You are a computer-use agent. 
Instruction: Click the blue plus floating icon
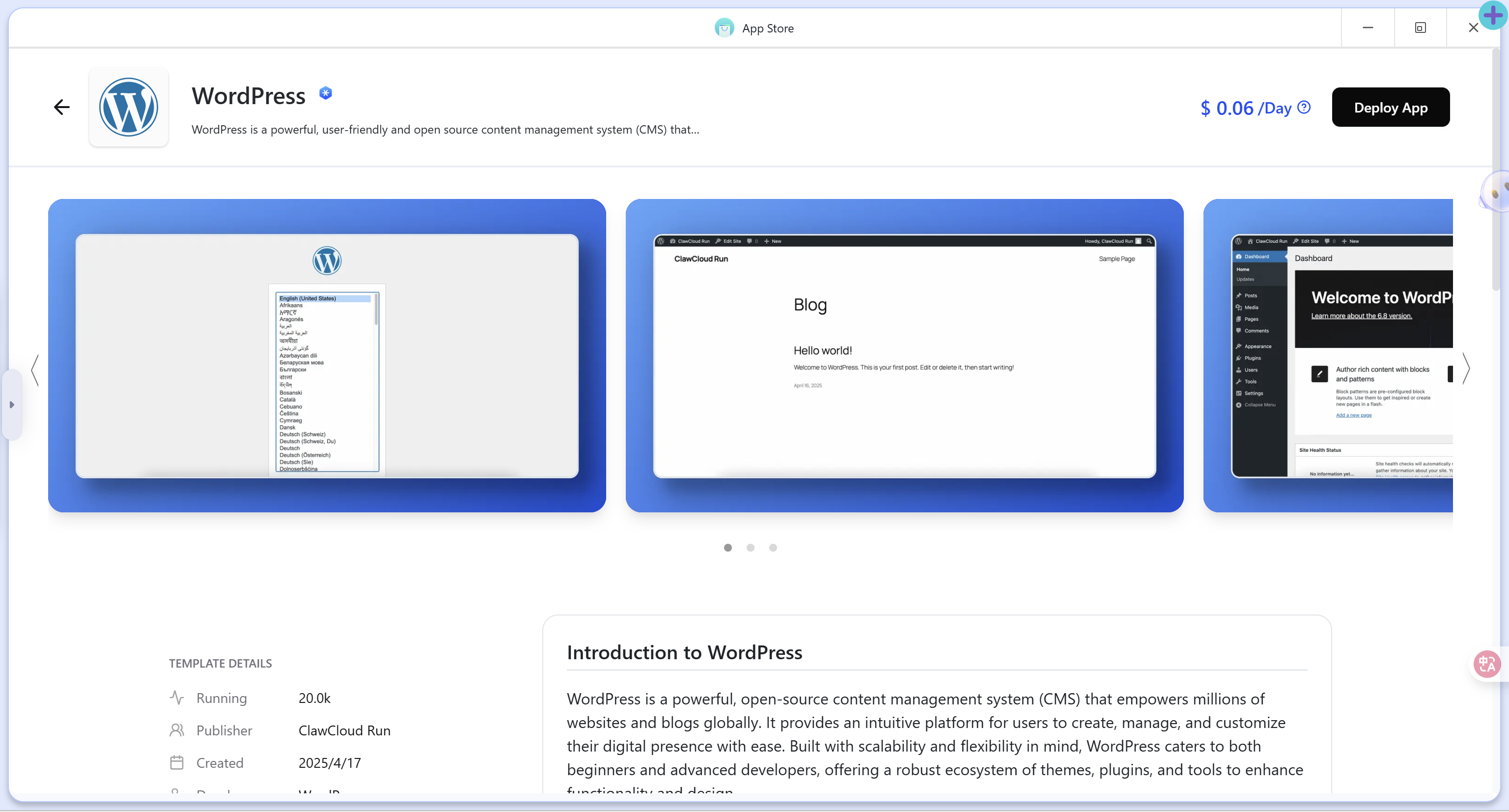1493,15
